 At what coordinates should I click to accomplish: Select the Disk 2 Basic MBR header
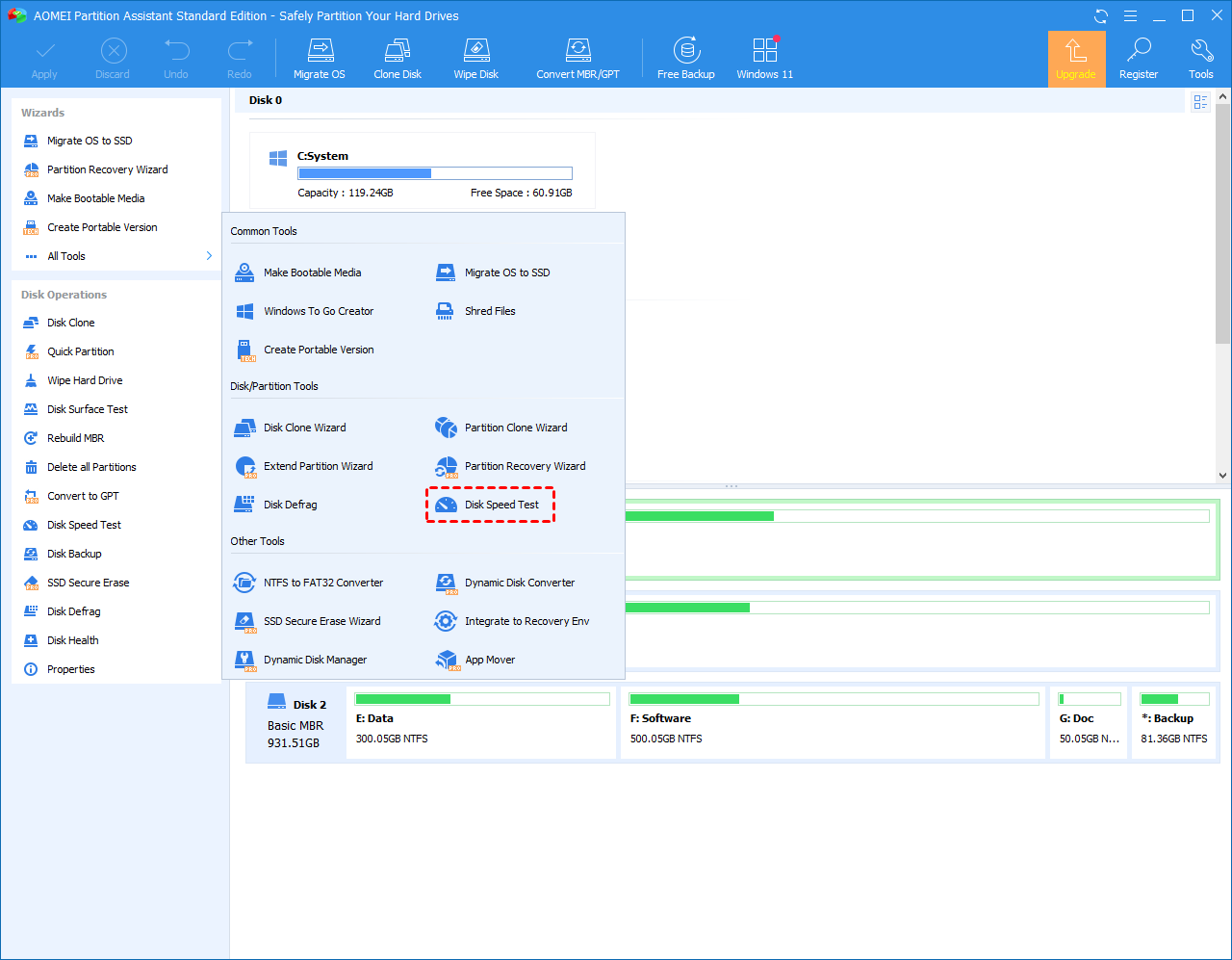[295, 723]
